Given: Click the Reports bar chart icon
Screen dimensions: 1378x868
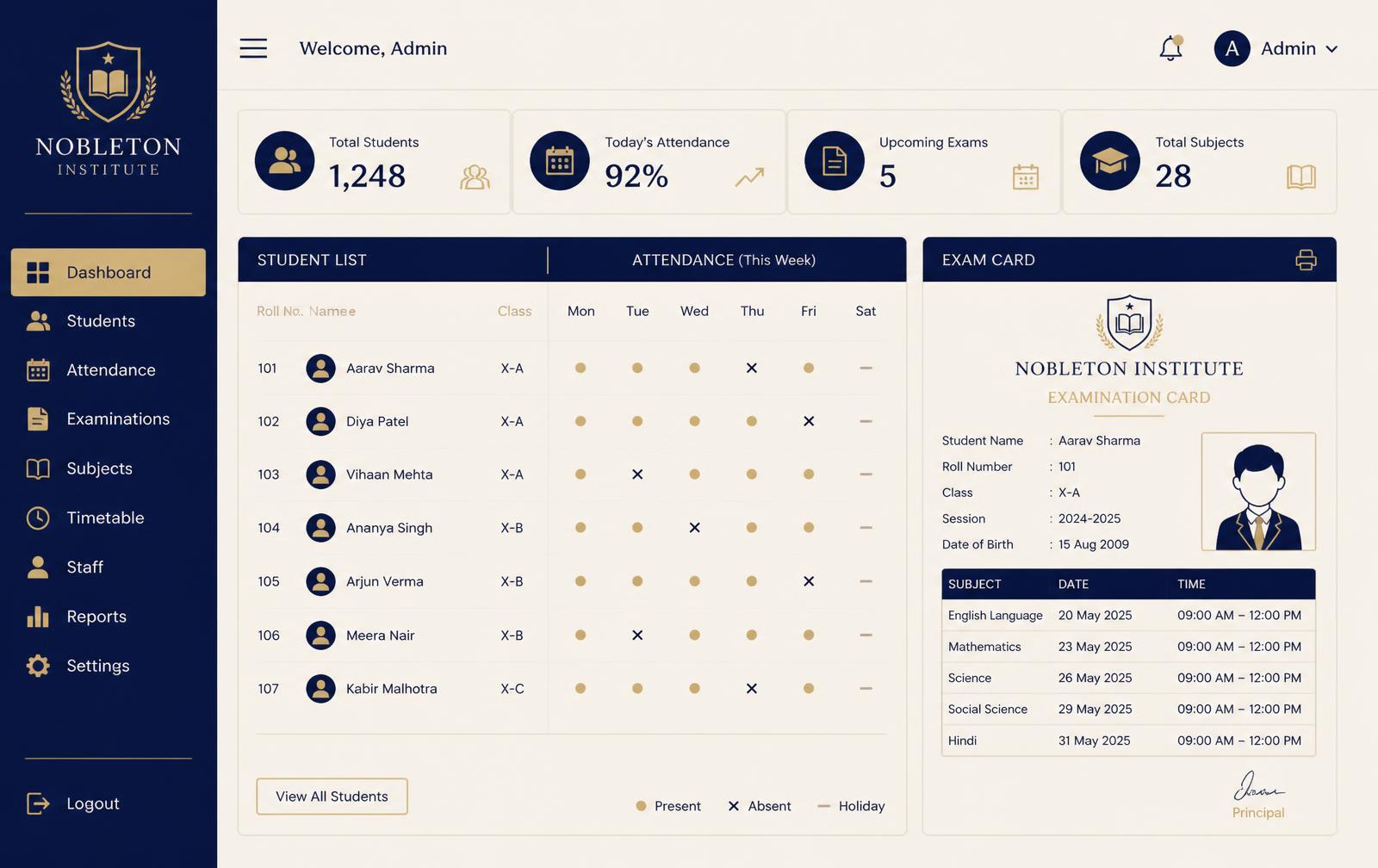Looking at the screenshot, I should [x=38, y=616].
